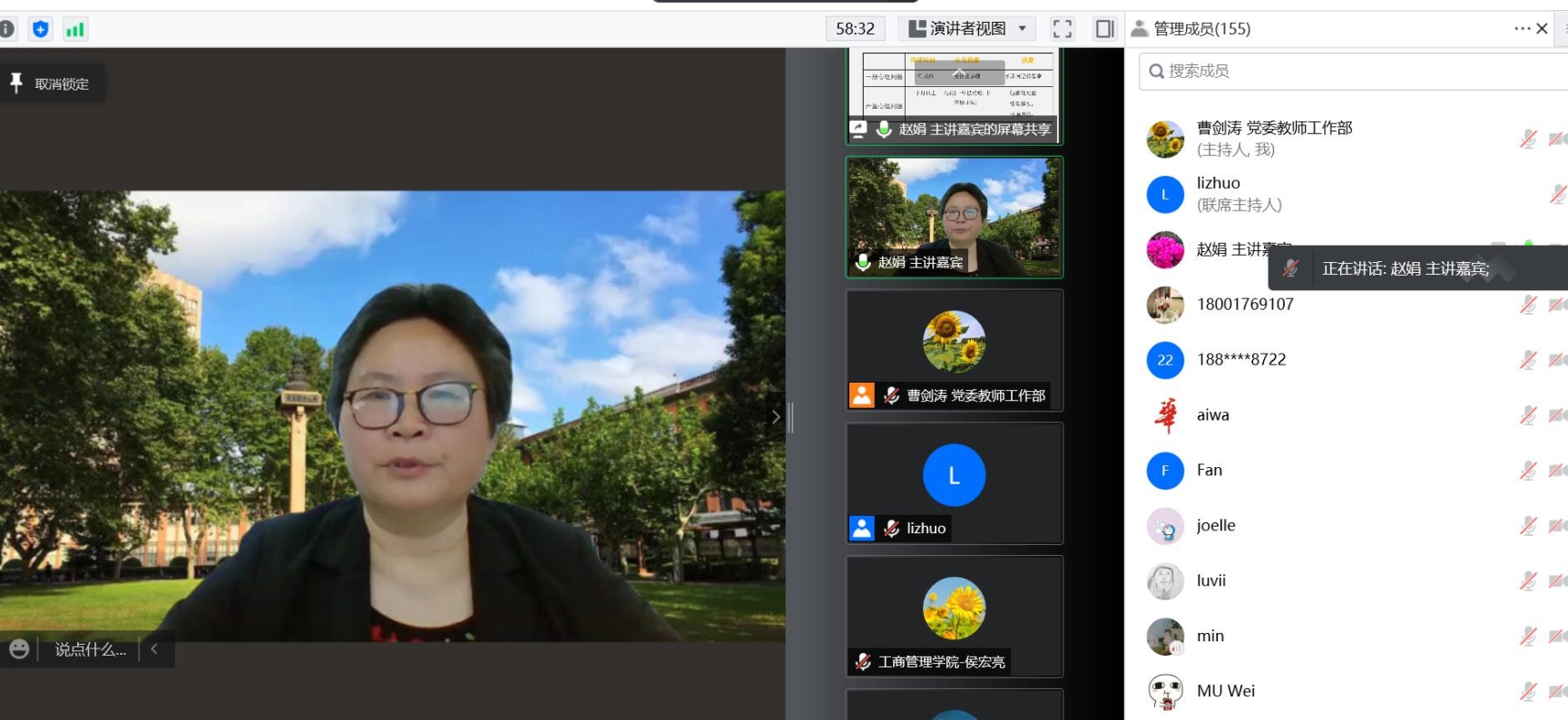Select member joelle in the member list
This screenshot has width=1568, height=720.
pos(1216,526)
